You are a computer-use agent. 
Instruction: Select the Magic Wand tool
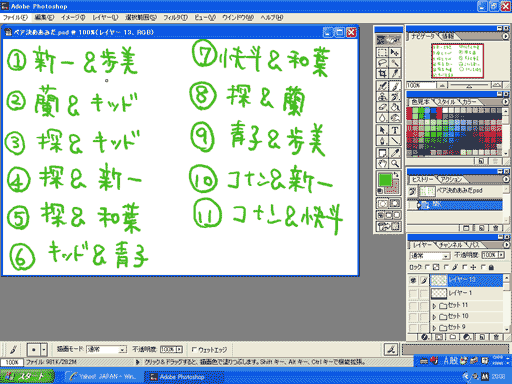tap(395, 63)
